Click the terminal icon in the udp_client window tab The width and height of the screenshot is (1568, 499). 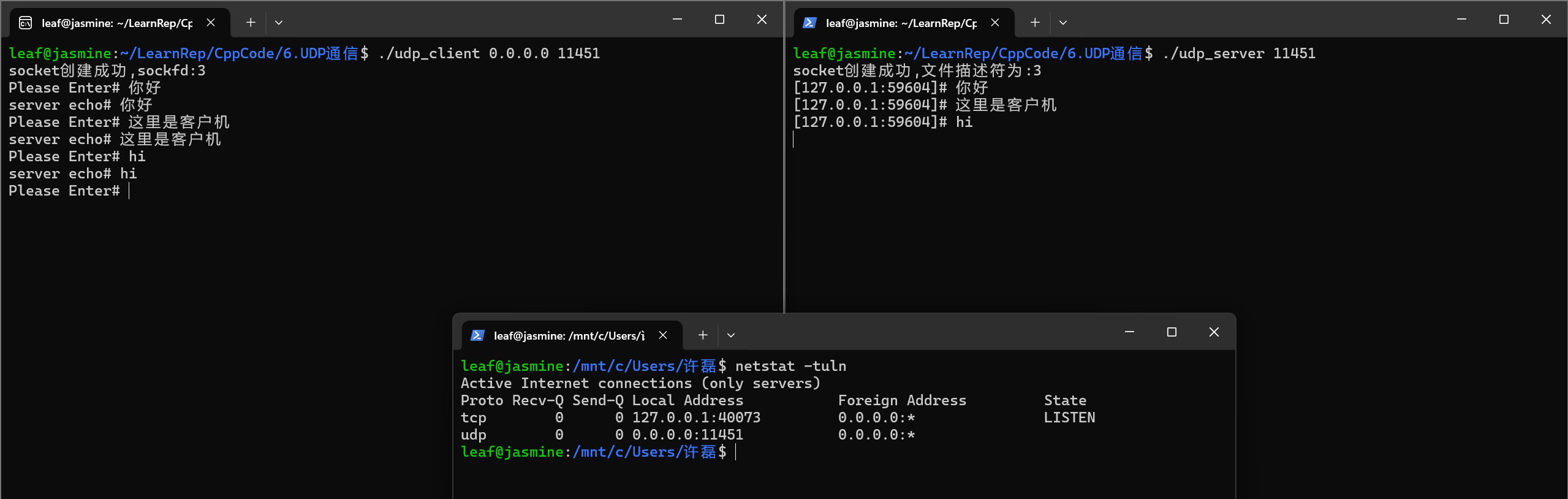[x=26, y=23]
